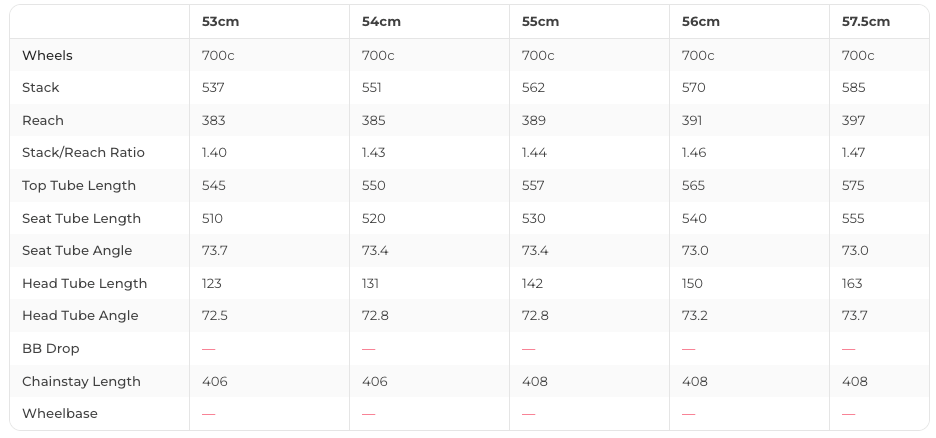Select the 565 top tube length cell
This screenshot has height=438, width=936.
coord(693,186)
